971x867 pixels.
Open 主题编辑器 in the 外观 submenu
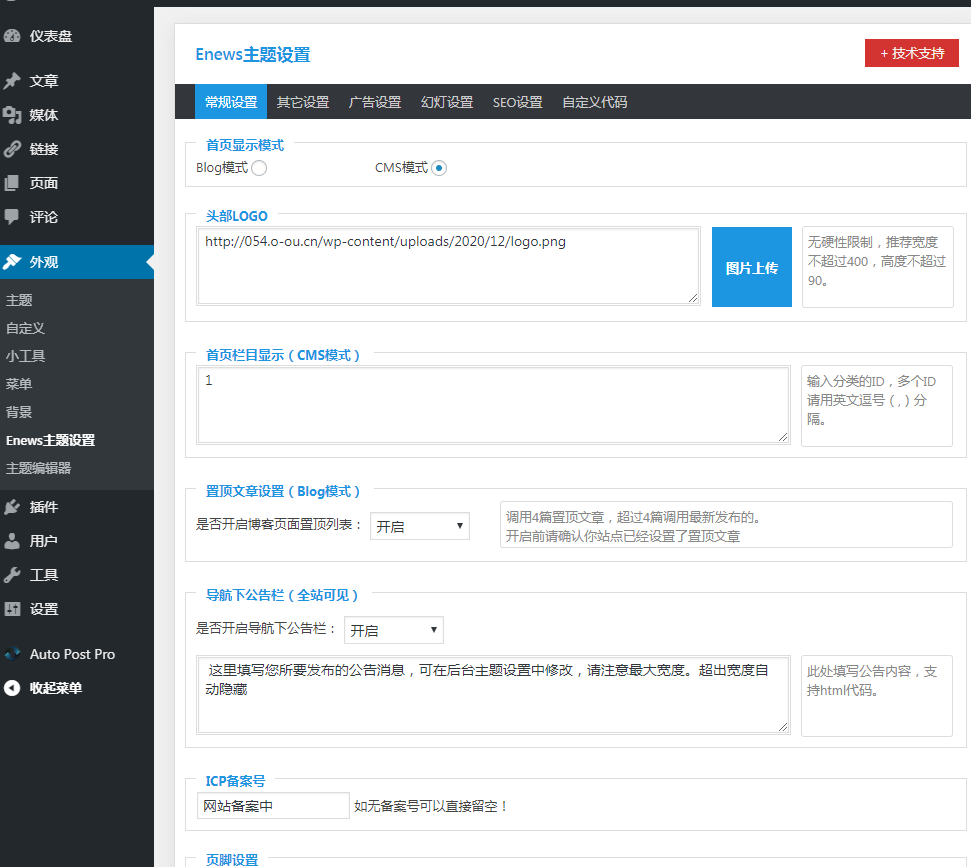coord(38,468)
